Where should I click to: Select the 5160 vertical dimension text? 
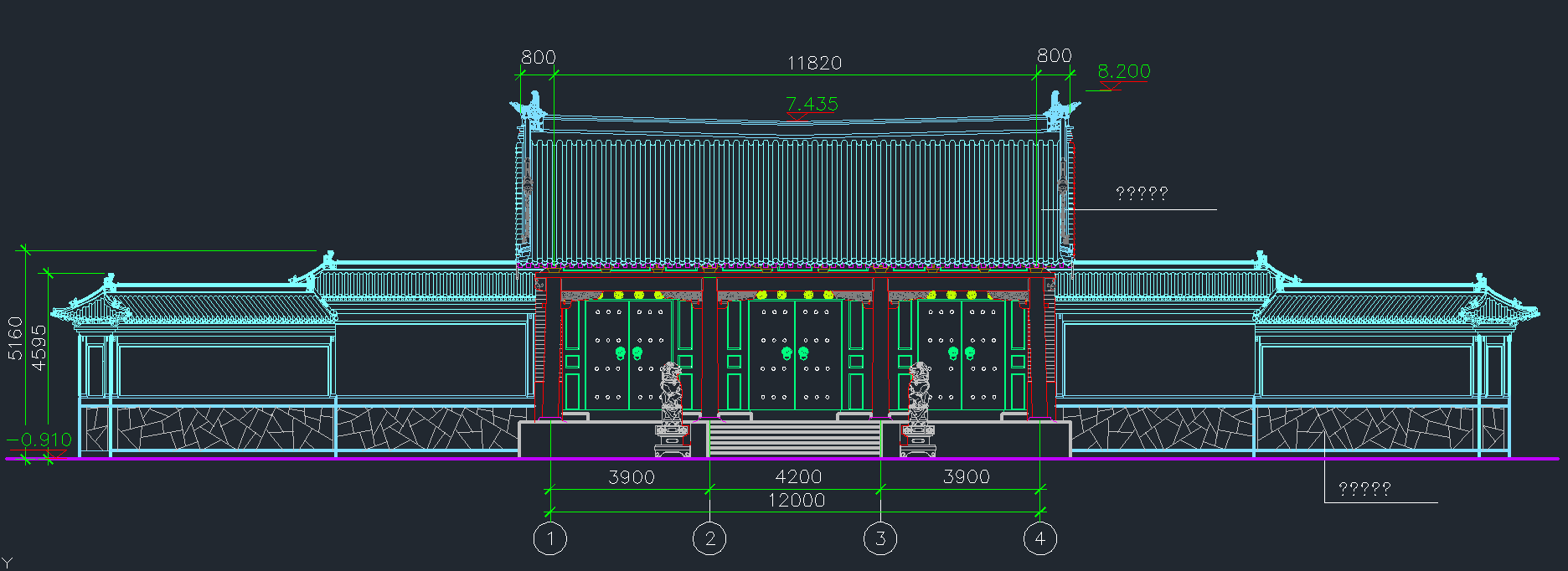coord(15,338)
